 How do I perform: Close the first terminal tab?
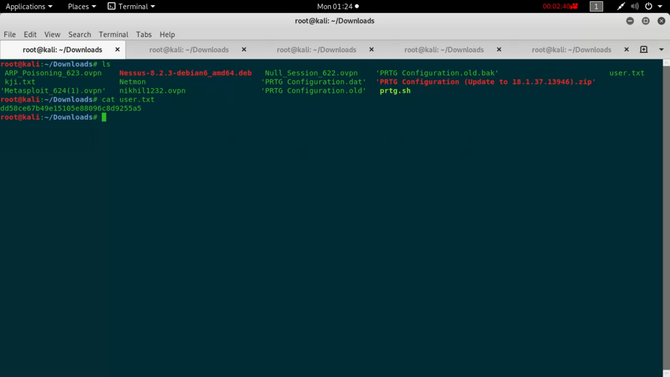[x=117, y=50]
